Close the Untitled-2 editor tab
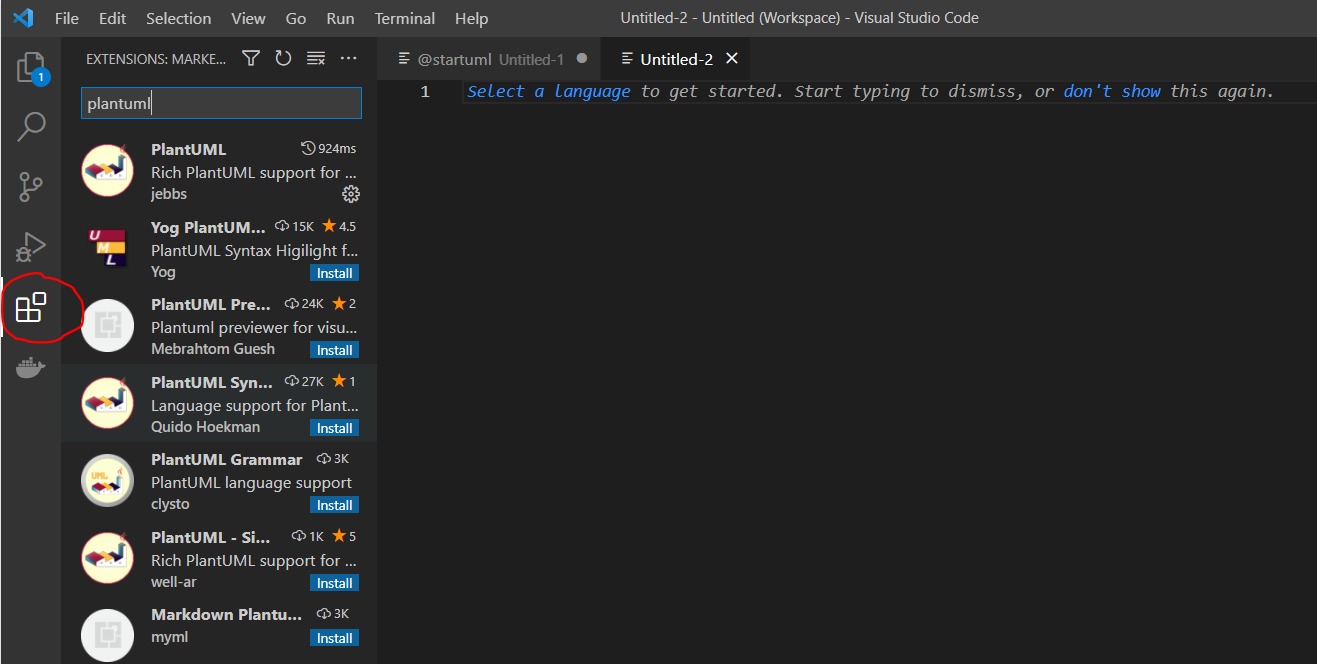The height and width of the screenshot is (664, 1317). (731, 59)
